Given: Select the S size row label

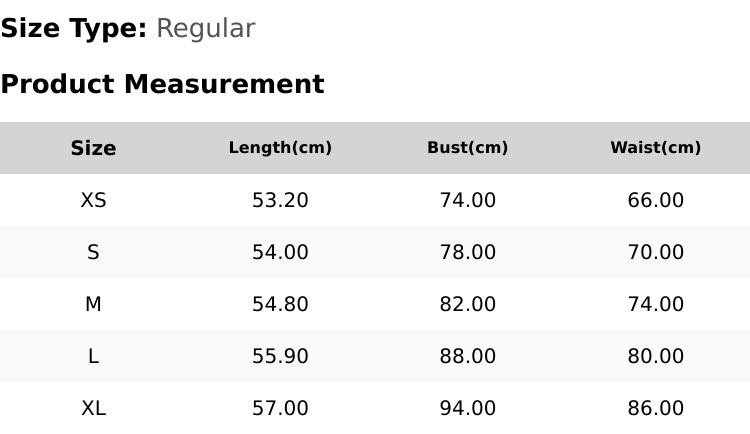Looking at the screenshot, I should coord(93,252).
